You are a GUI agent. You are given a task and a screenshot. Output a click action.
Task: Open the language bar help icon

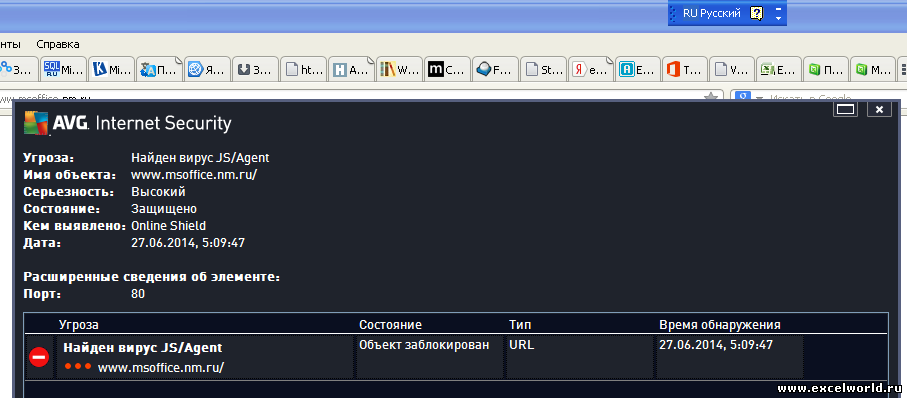coord(756,13)
